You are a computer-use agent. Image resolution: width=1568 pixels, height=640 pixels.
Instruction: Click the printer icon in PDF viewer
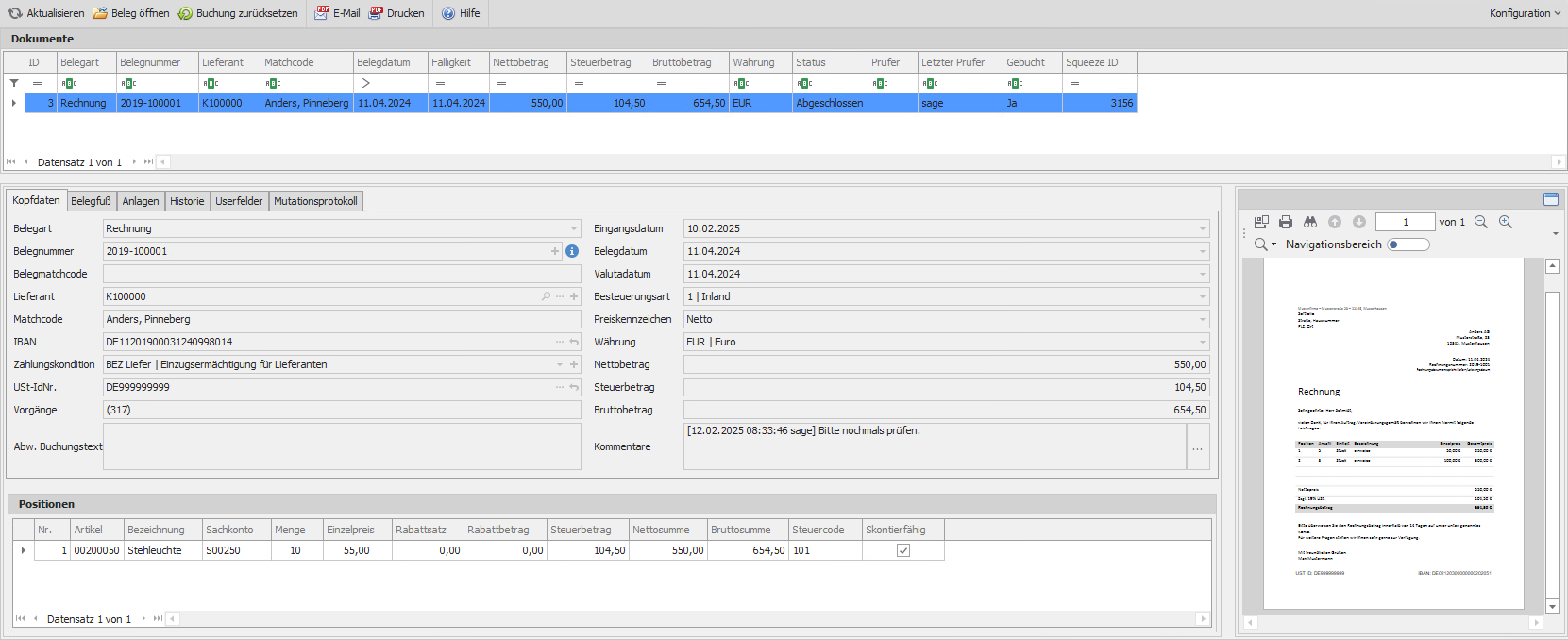(x=1285, y=222)
